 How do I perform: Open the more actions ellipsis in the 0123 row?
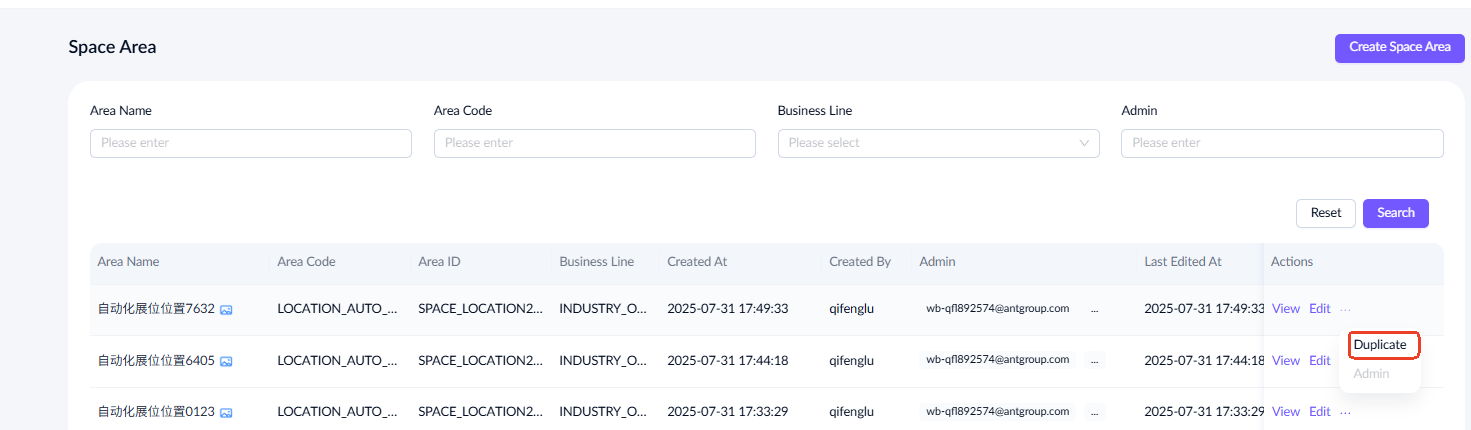(1346, 412)
